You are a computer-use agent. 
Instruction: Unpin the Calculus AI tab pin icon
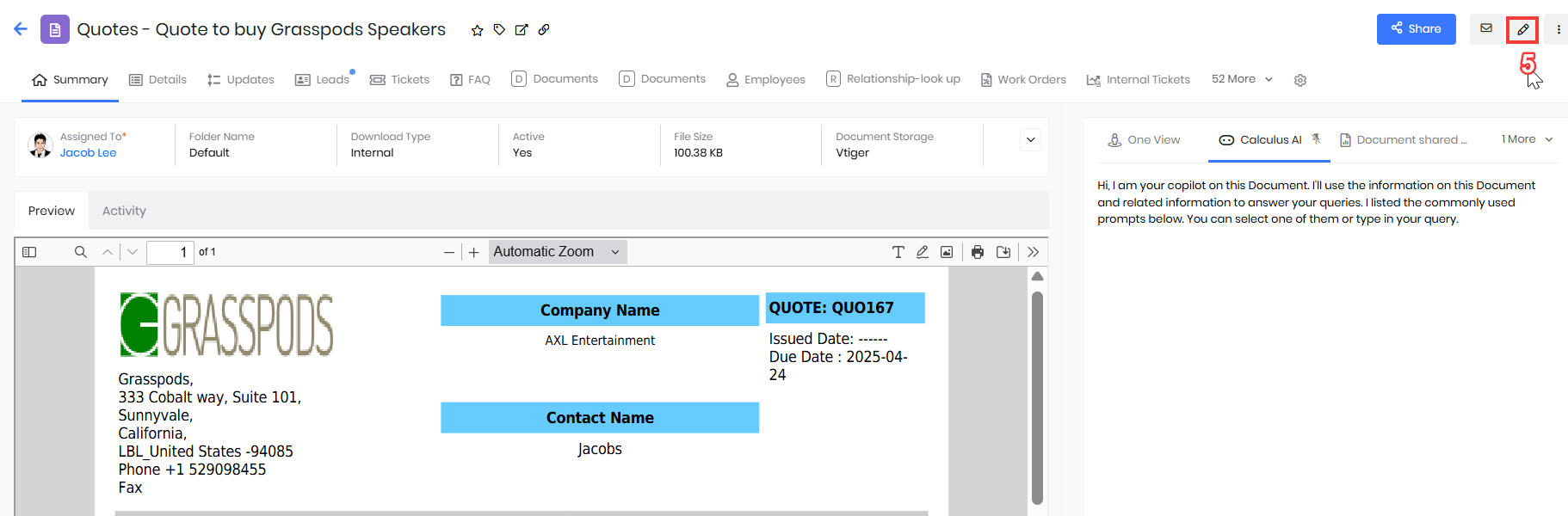1316,138
